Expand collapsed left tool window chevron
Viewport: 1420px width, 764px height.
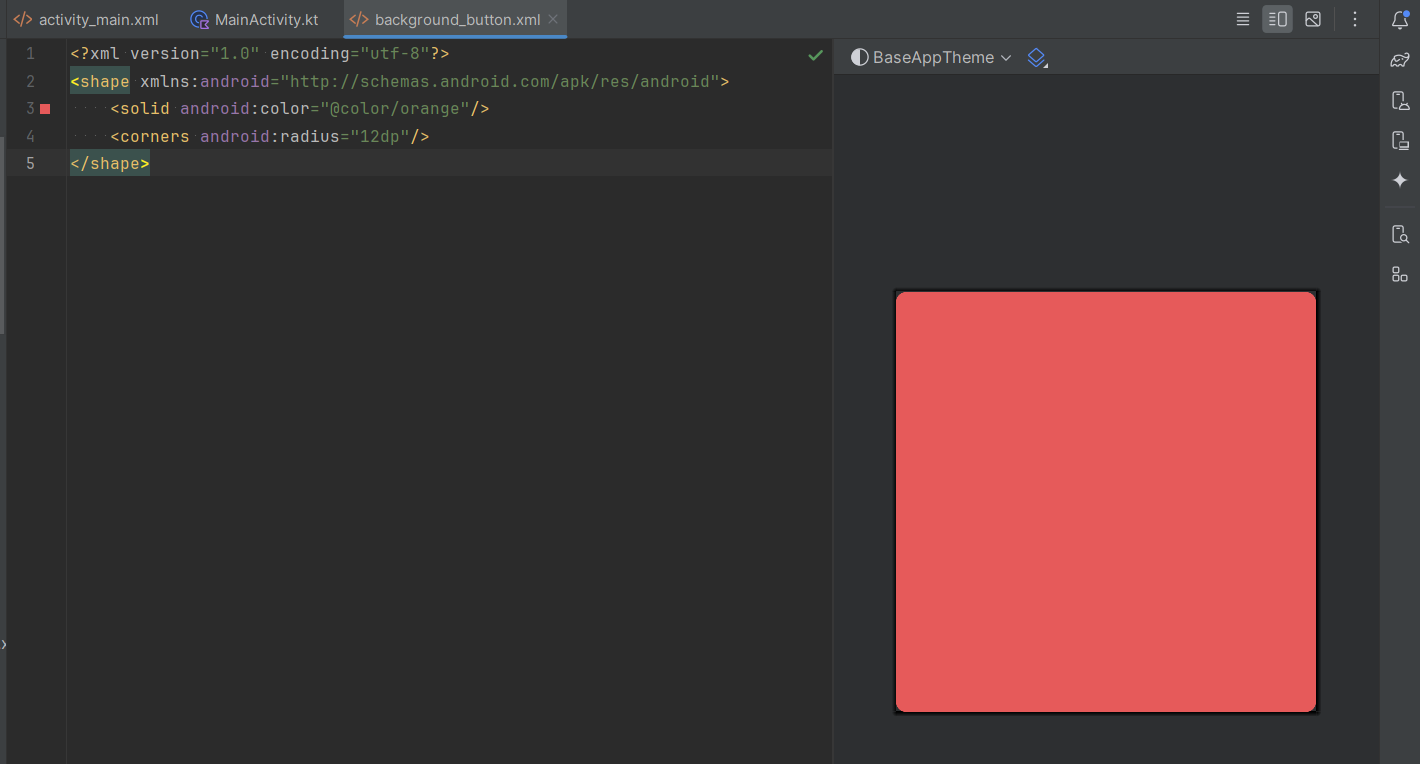(3, 645)
